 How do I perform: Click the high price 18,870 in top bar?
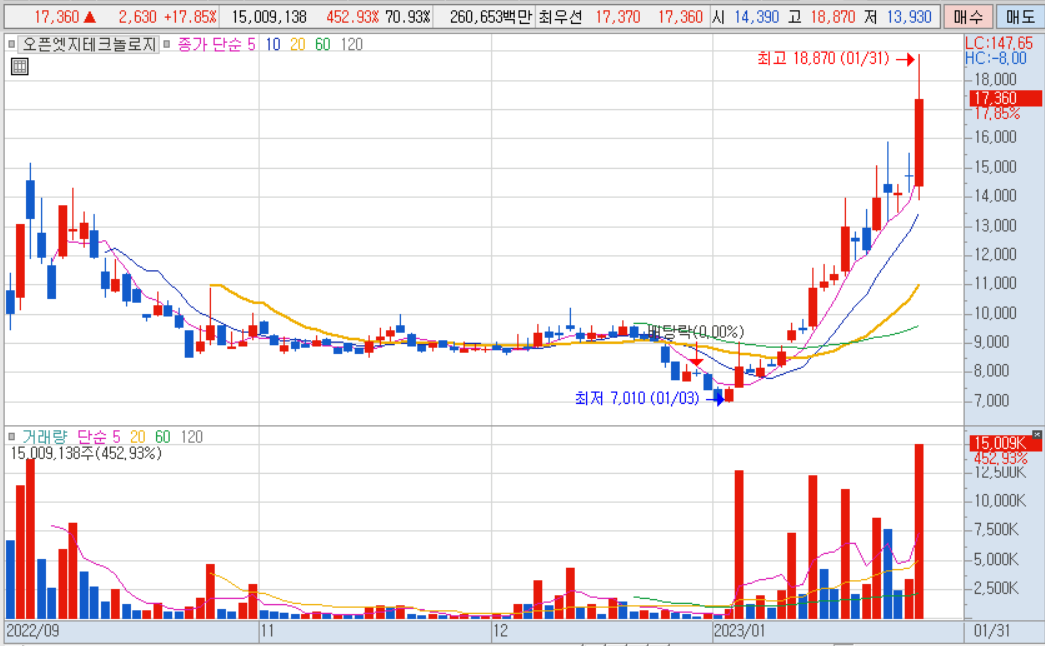click(x=832, y=17)
